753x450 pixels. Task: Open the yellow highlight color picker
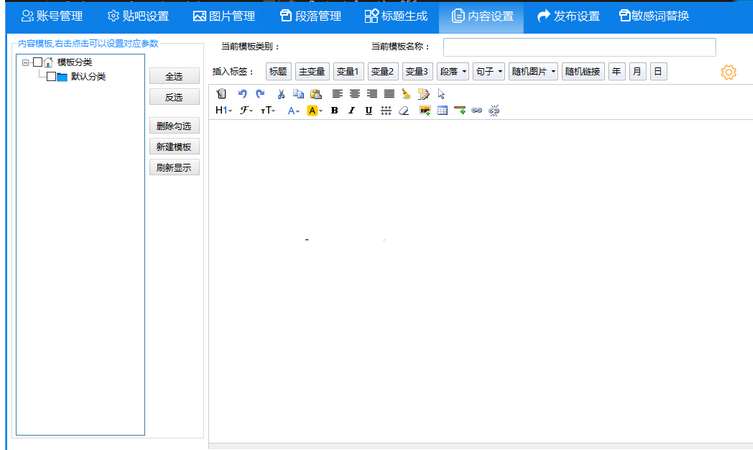[314, 110]
